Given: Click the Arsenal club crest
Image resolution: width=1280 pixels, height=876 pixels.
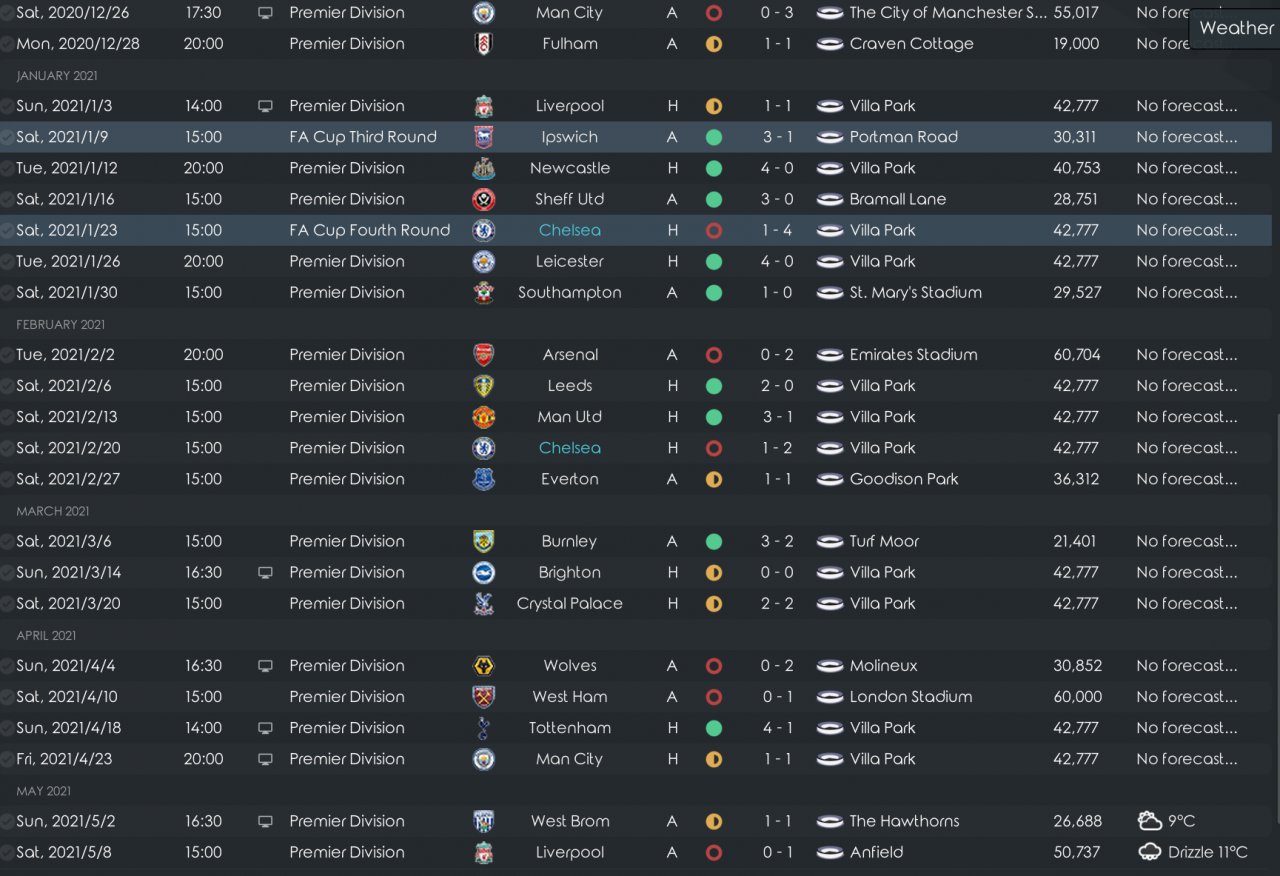Looking at the screenshot, I should click(483, 355).
